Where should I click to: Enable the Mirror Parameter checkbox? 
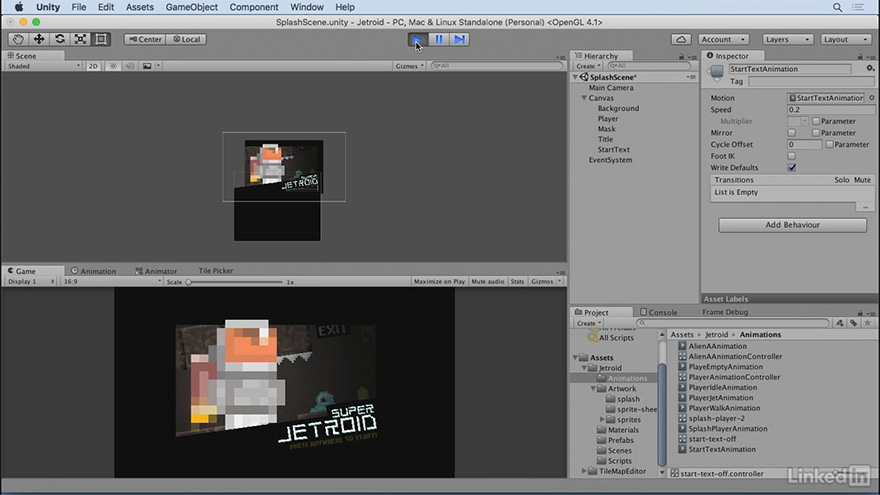(x=816, y=133)
